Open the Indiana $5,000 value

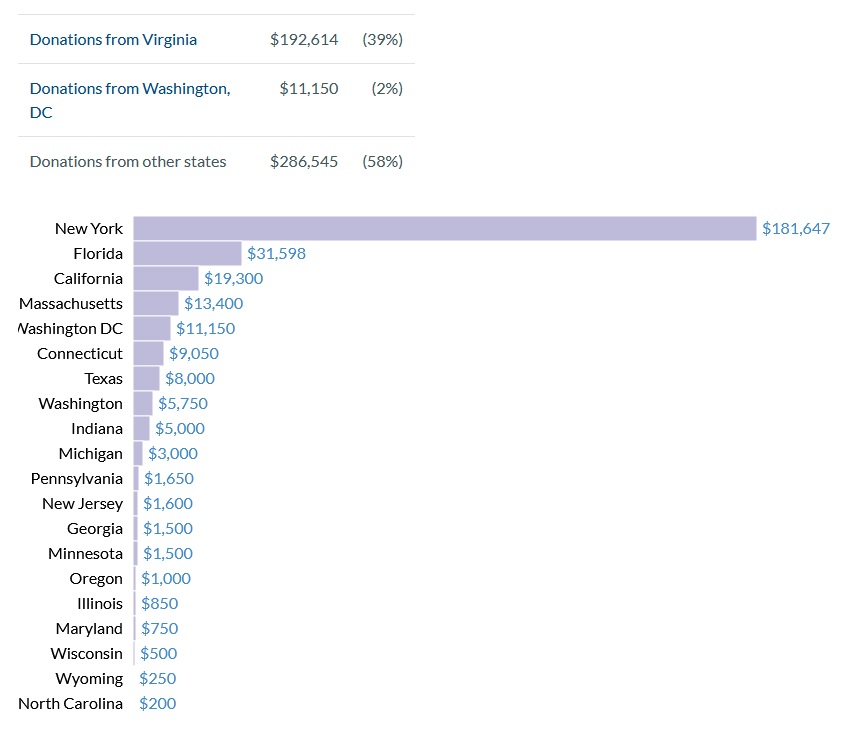[x=179, y=429]
